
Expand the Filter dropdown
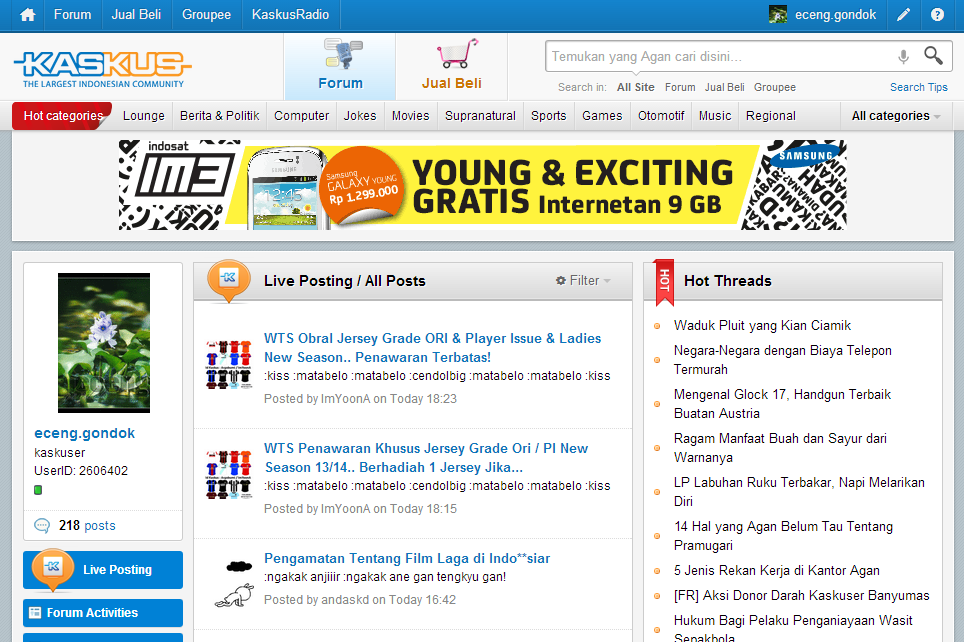coord(583,281)
